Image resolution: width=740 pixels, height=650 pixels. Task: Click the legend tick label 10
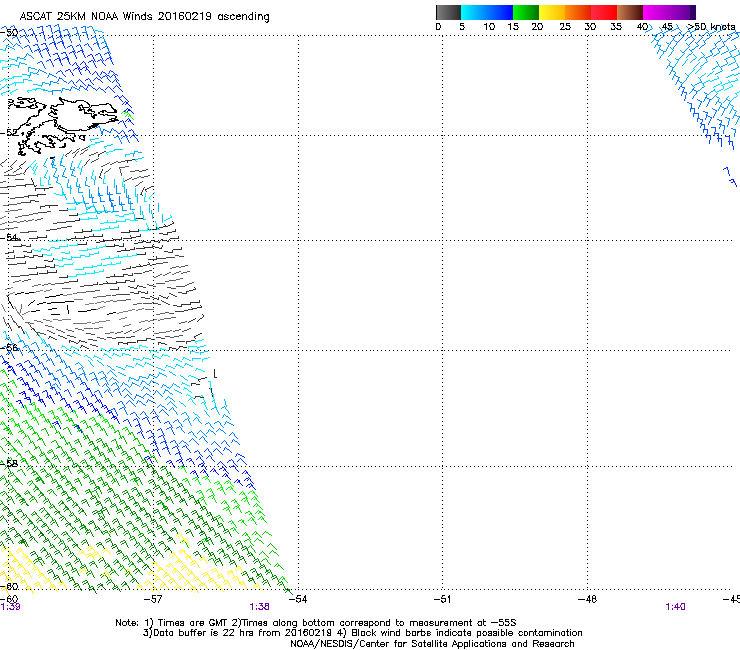489,27
